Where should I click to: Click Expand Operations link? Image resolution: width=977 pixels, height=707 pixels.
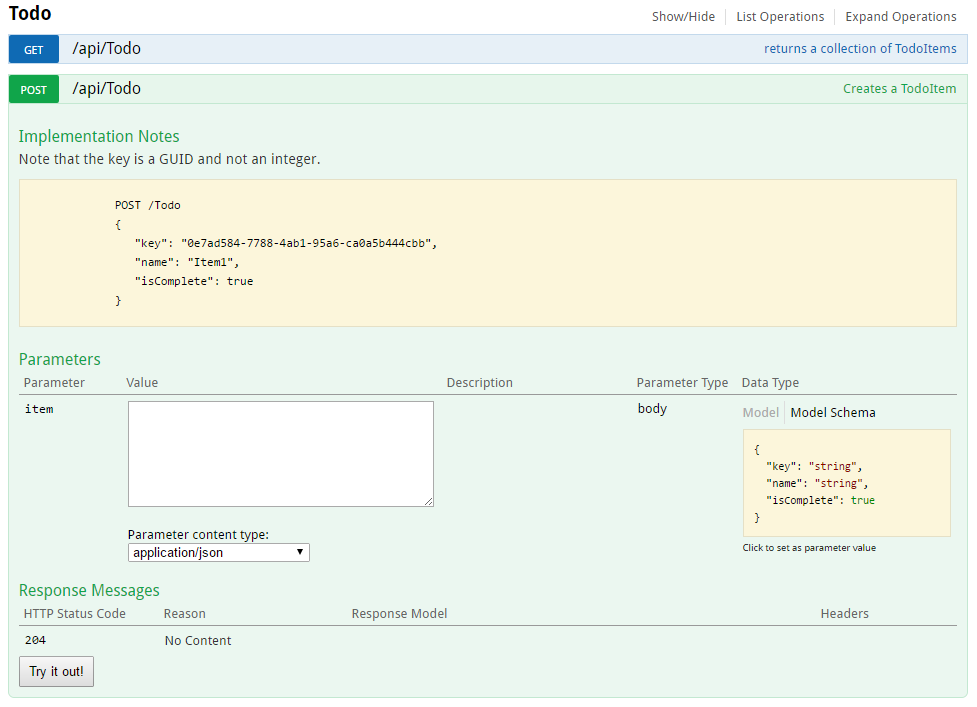coord(900,17)
